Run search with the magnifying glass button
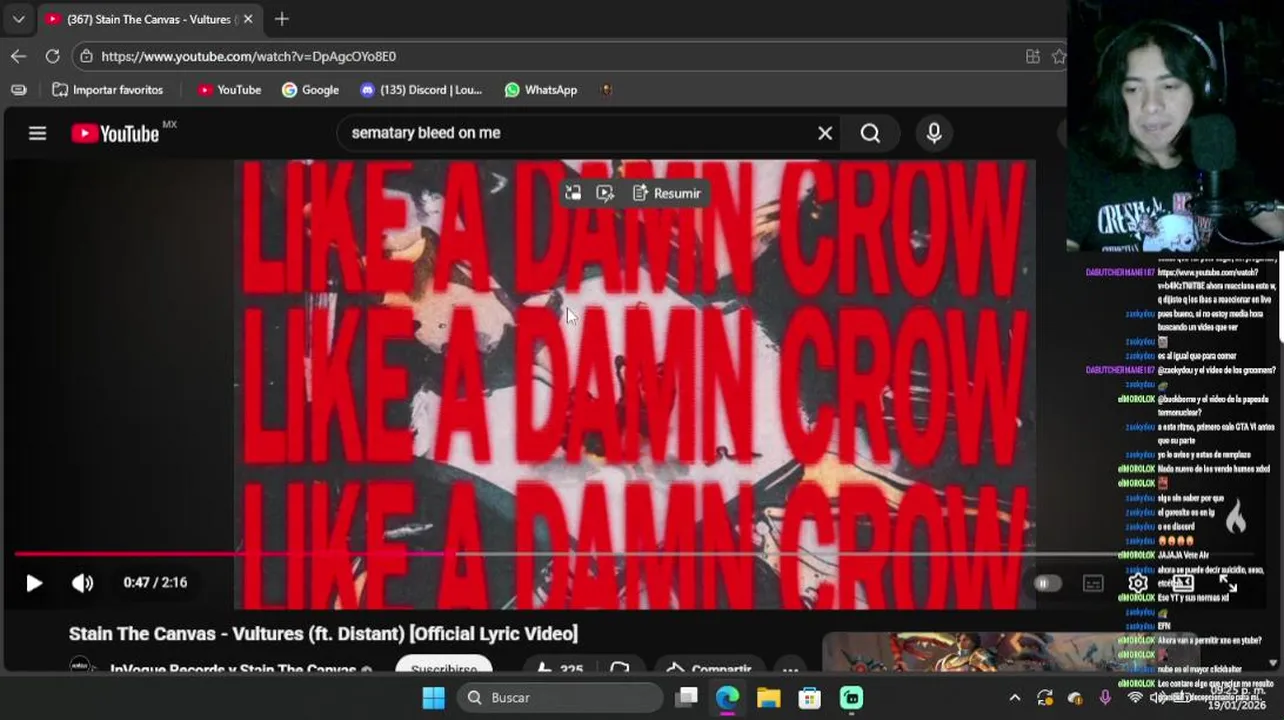The image size is (1284, 720). tap(870, 133)
